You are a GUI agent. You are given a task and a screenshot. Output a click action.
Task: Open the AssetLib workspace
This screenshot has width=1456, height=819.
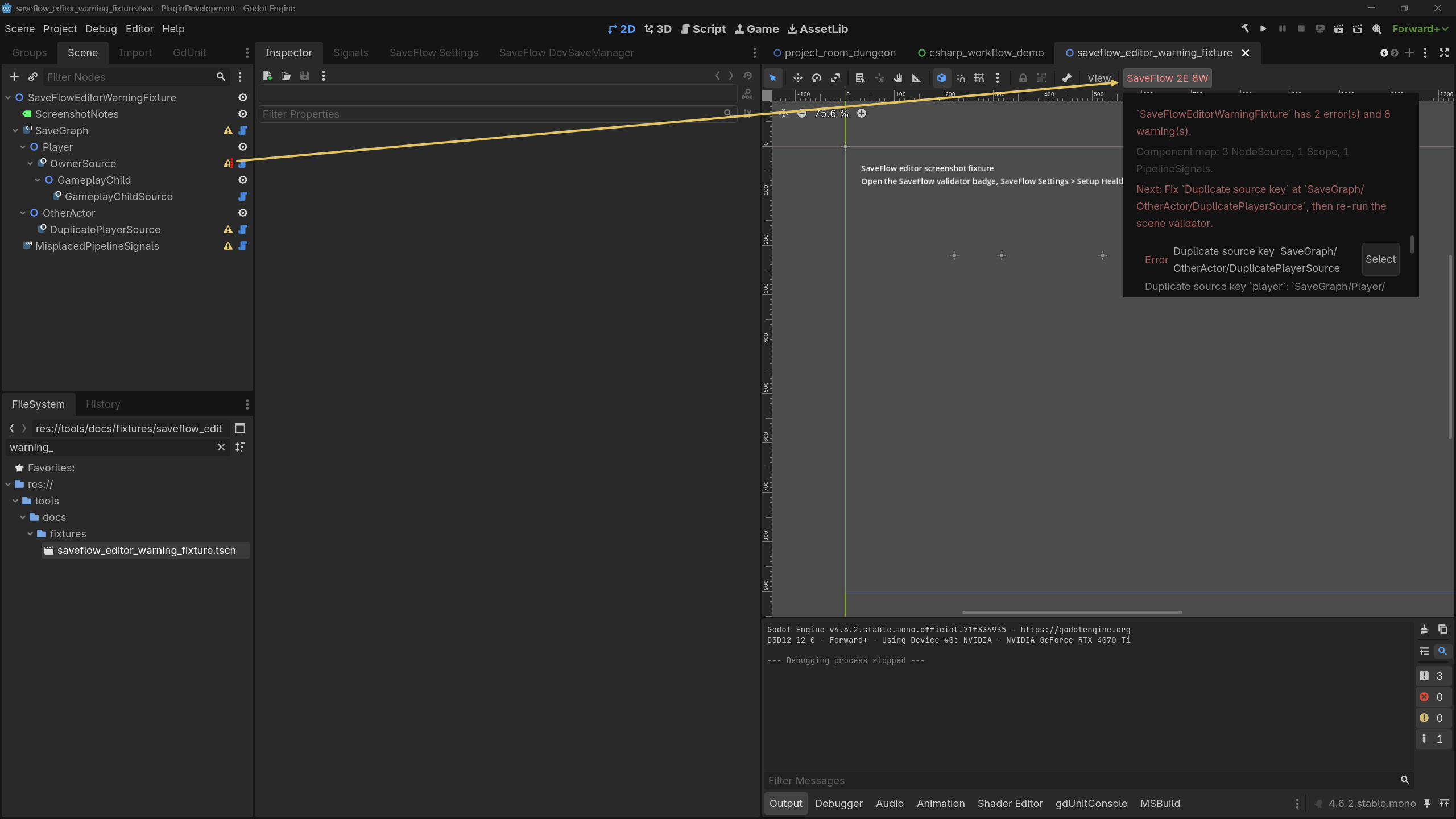817,29
